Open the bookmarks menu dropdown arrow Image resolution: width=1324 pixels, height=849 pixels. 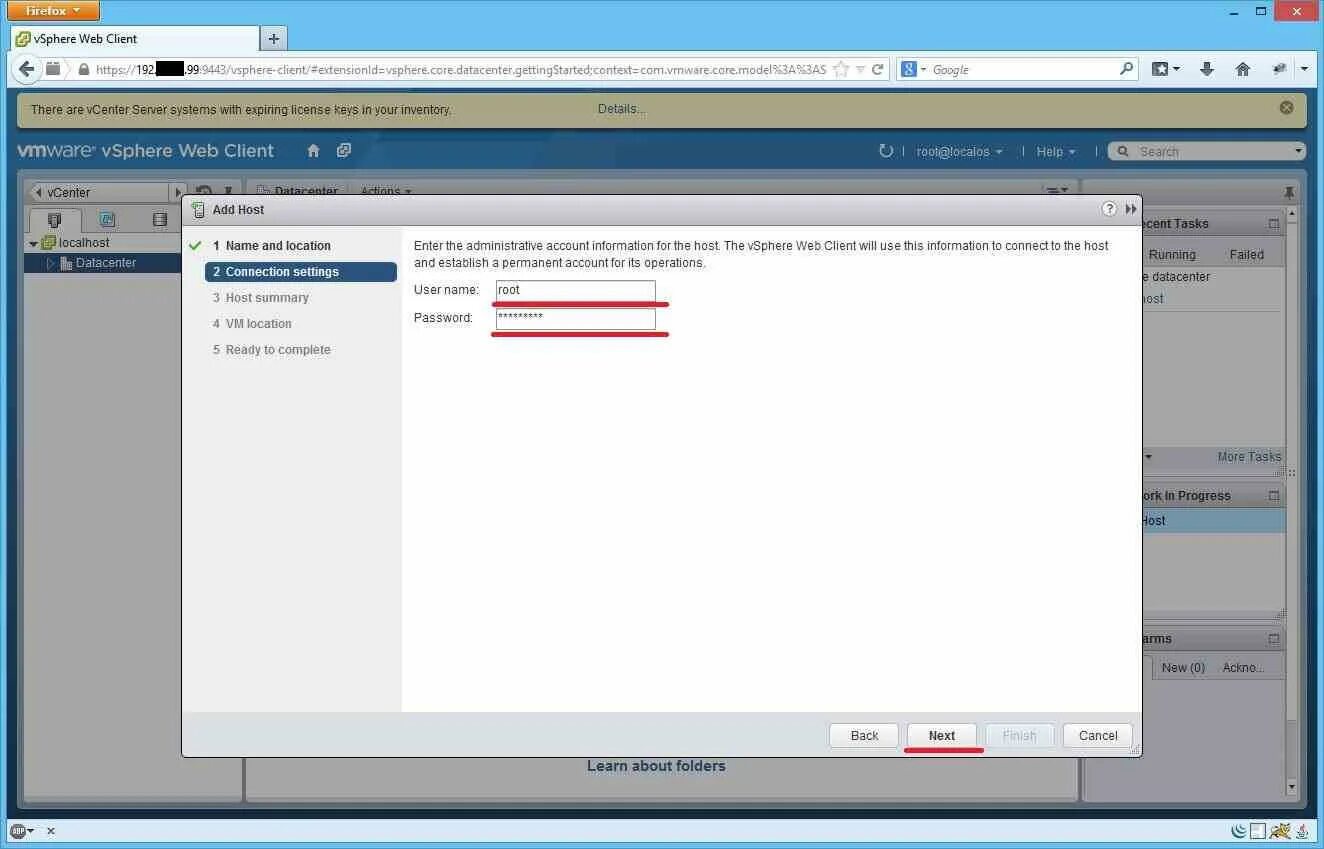pos(1176,69)
